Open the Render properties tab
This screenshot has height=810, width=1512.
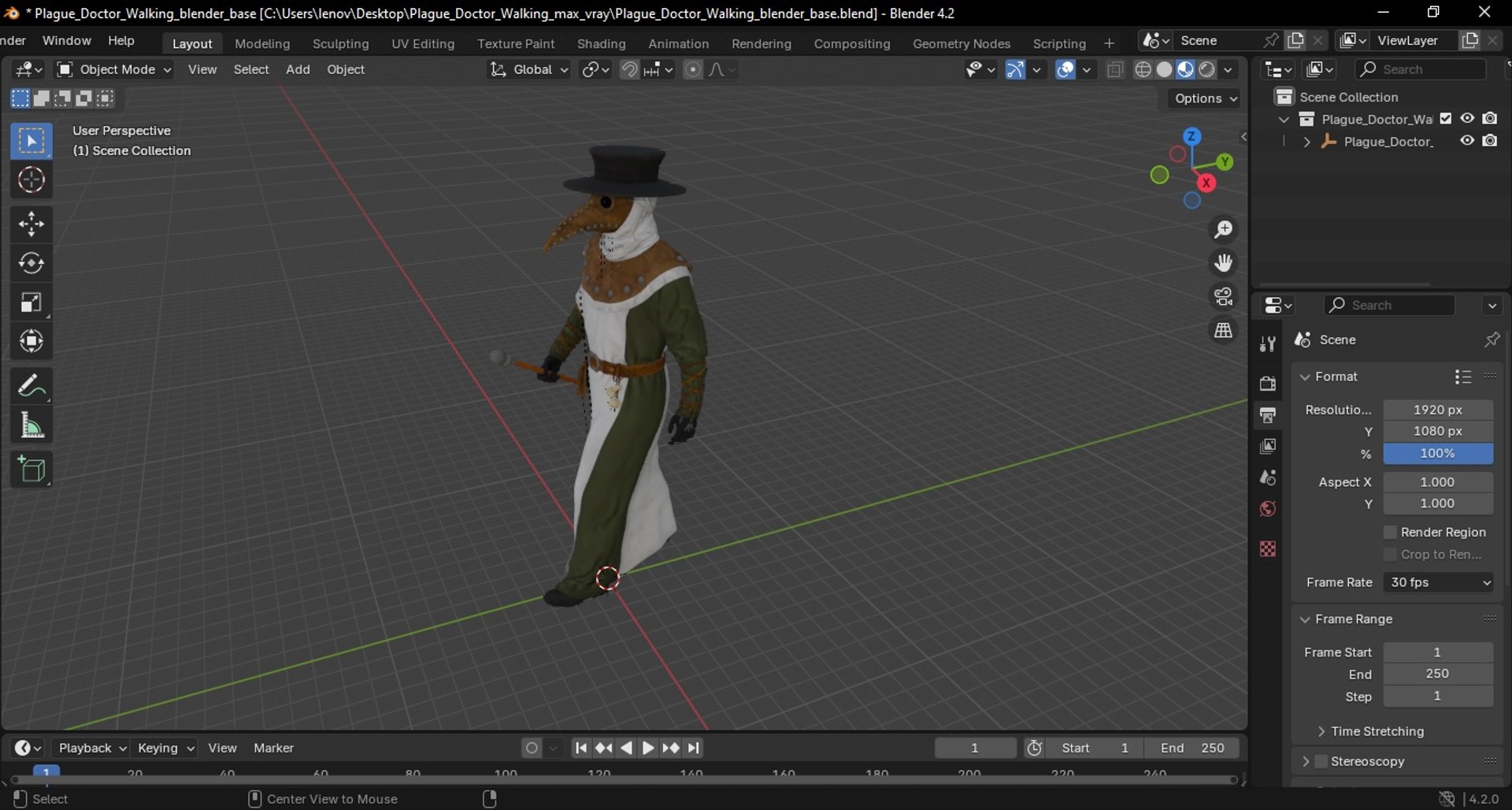1267,384
